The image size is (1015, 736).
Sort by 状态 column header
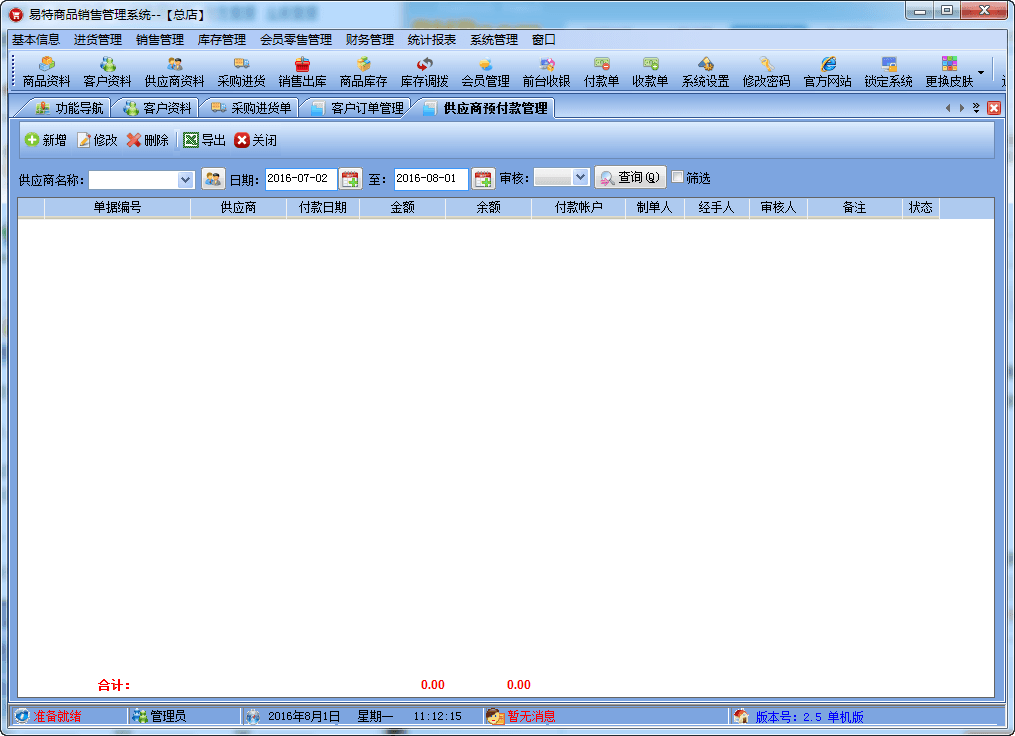click(920, 207)
